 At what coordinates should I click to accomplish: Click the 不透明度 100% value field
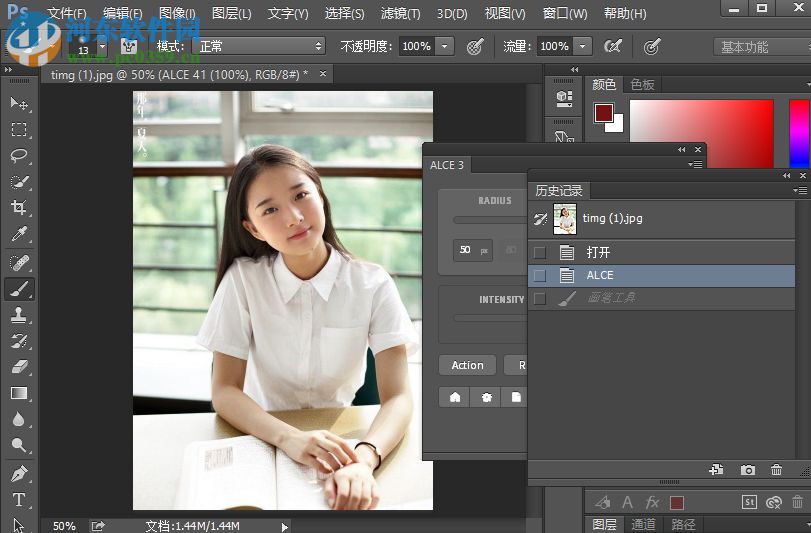416,47
